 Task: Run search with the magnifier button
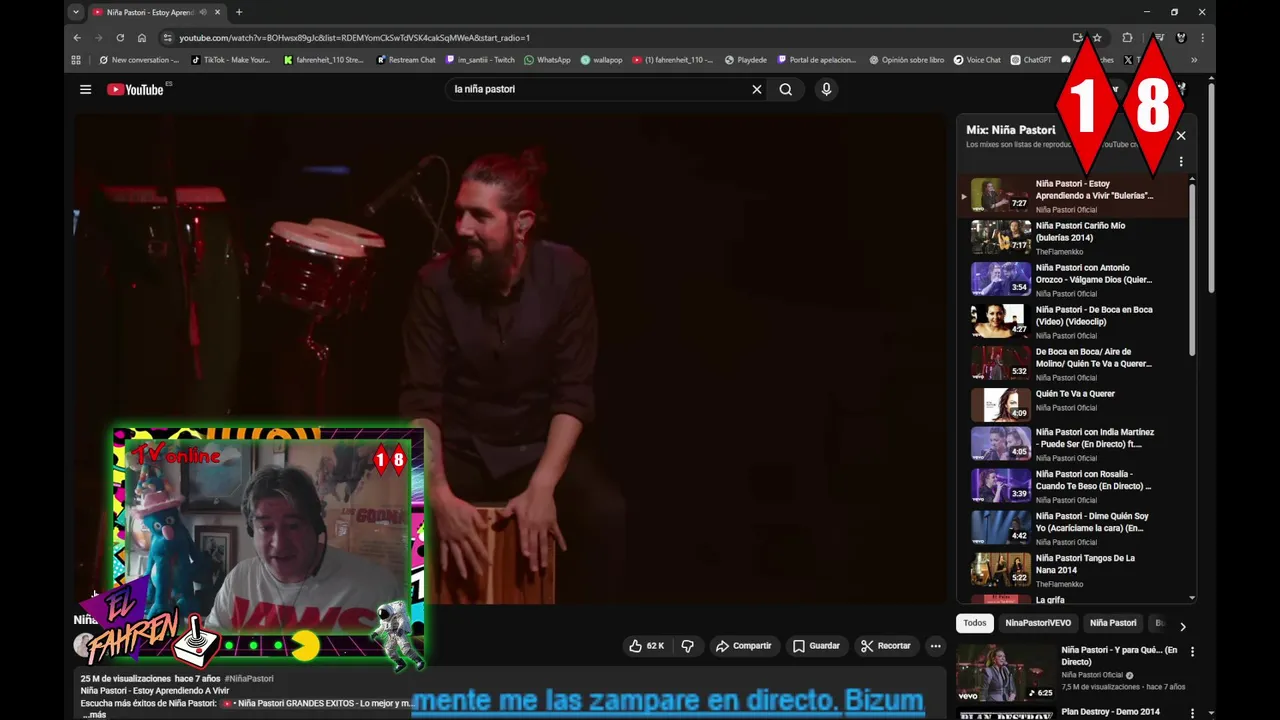tap(786, 89)
